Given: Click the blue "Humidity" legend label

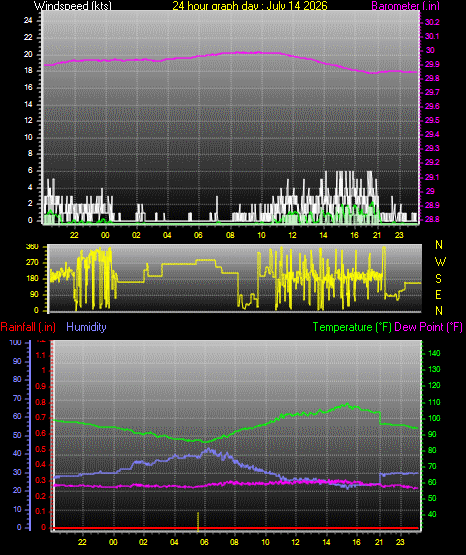Looking at the screenshot, I should [x=86, y=327].
